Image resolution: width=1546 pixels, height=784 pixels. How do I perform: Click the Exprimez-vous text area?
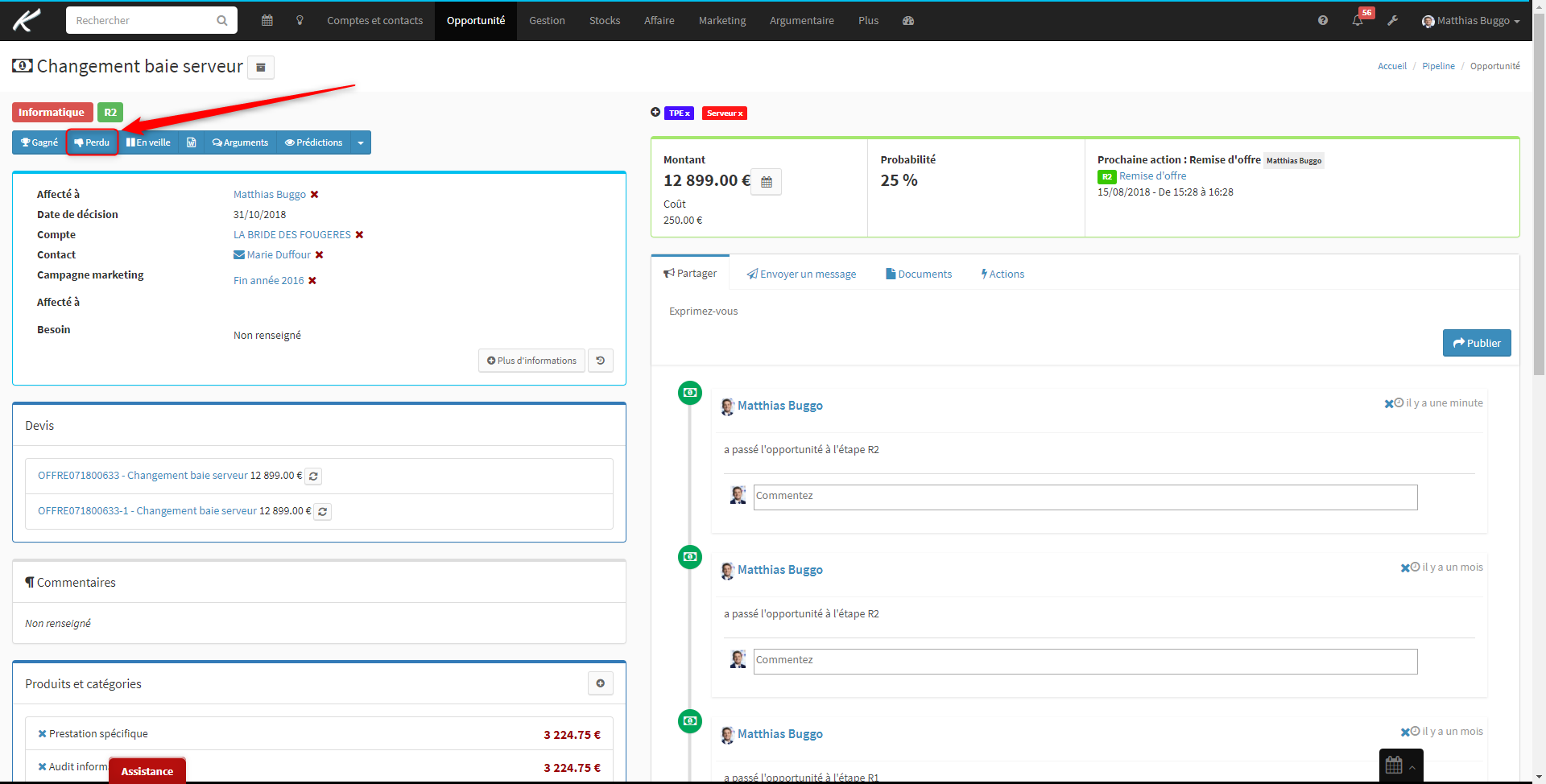coord(1085,311)
